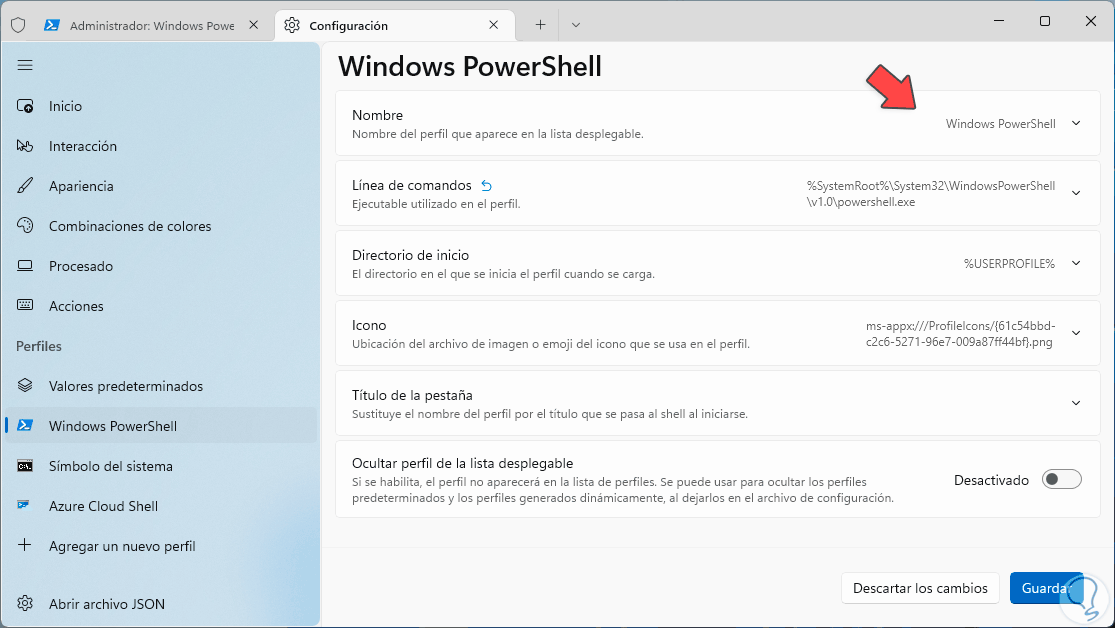Screen dimensions: 1115x628
Task: Click the hamburger menu icon
Action: pyautogui.click(x=25, y=65)
